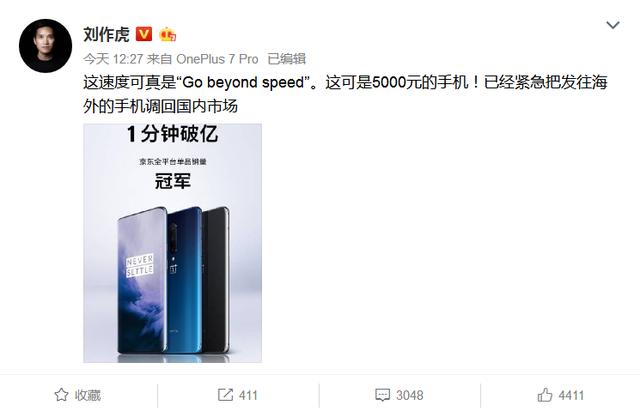Open the 刘作虎 username link

[106, 34]
